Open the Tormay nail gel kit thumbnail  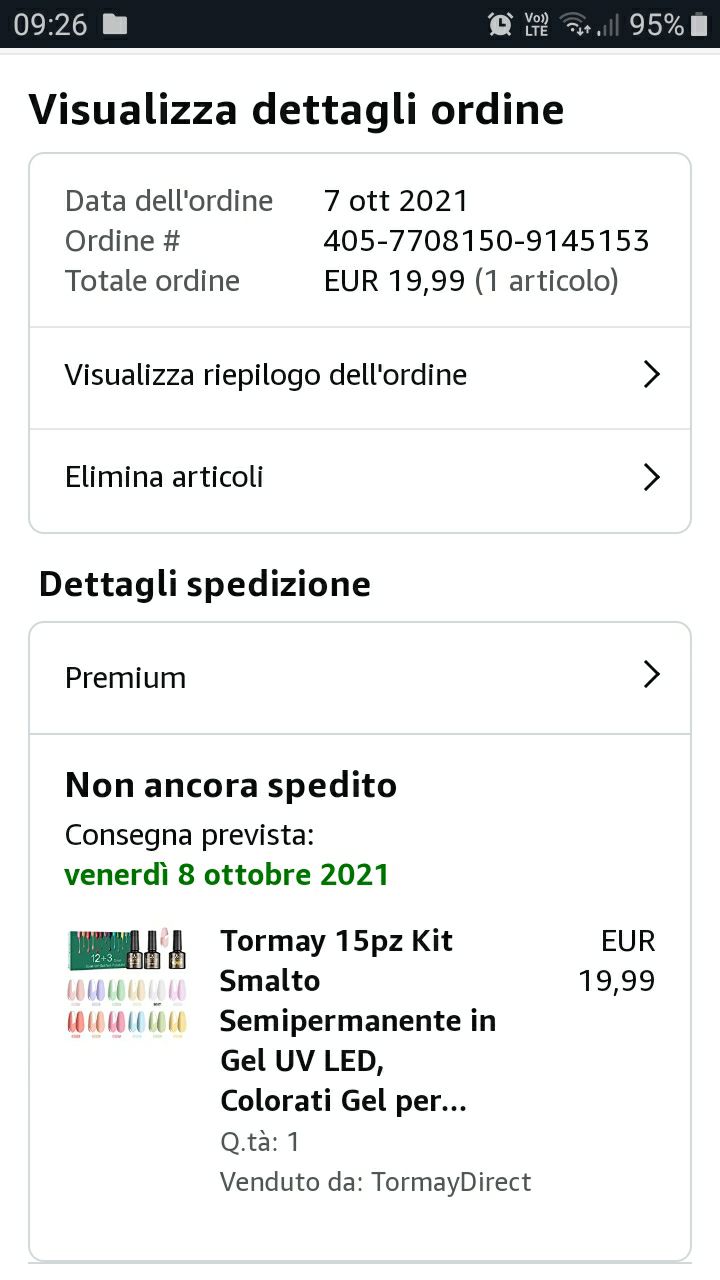click(x=128, y=984)
